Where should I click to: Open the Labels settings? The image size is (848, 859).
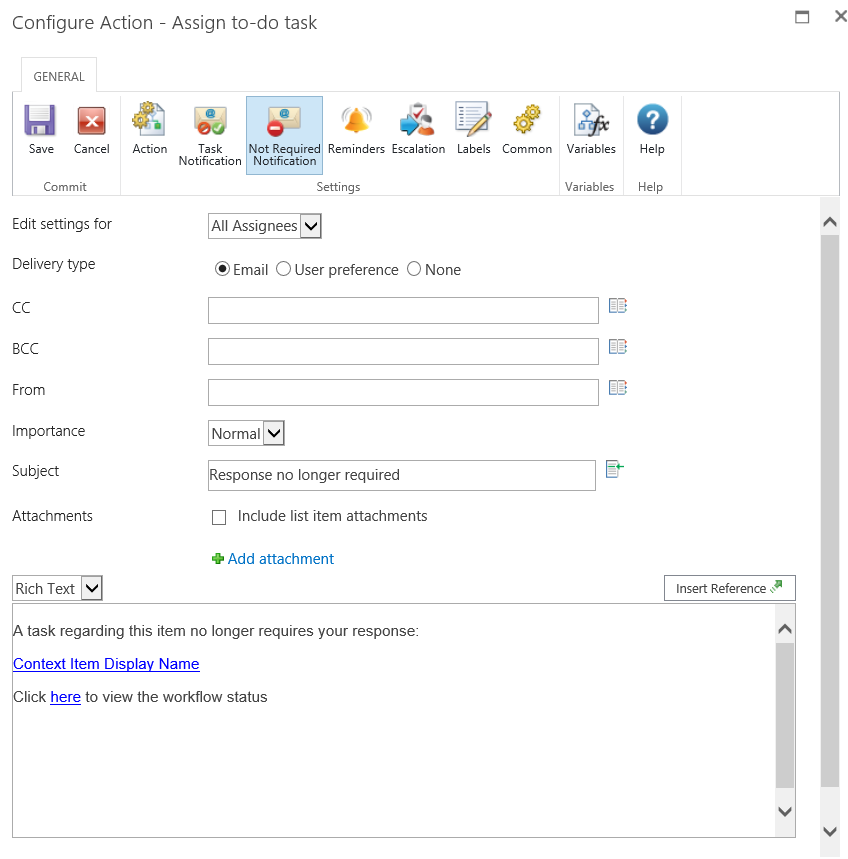tap(473, 130)
